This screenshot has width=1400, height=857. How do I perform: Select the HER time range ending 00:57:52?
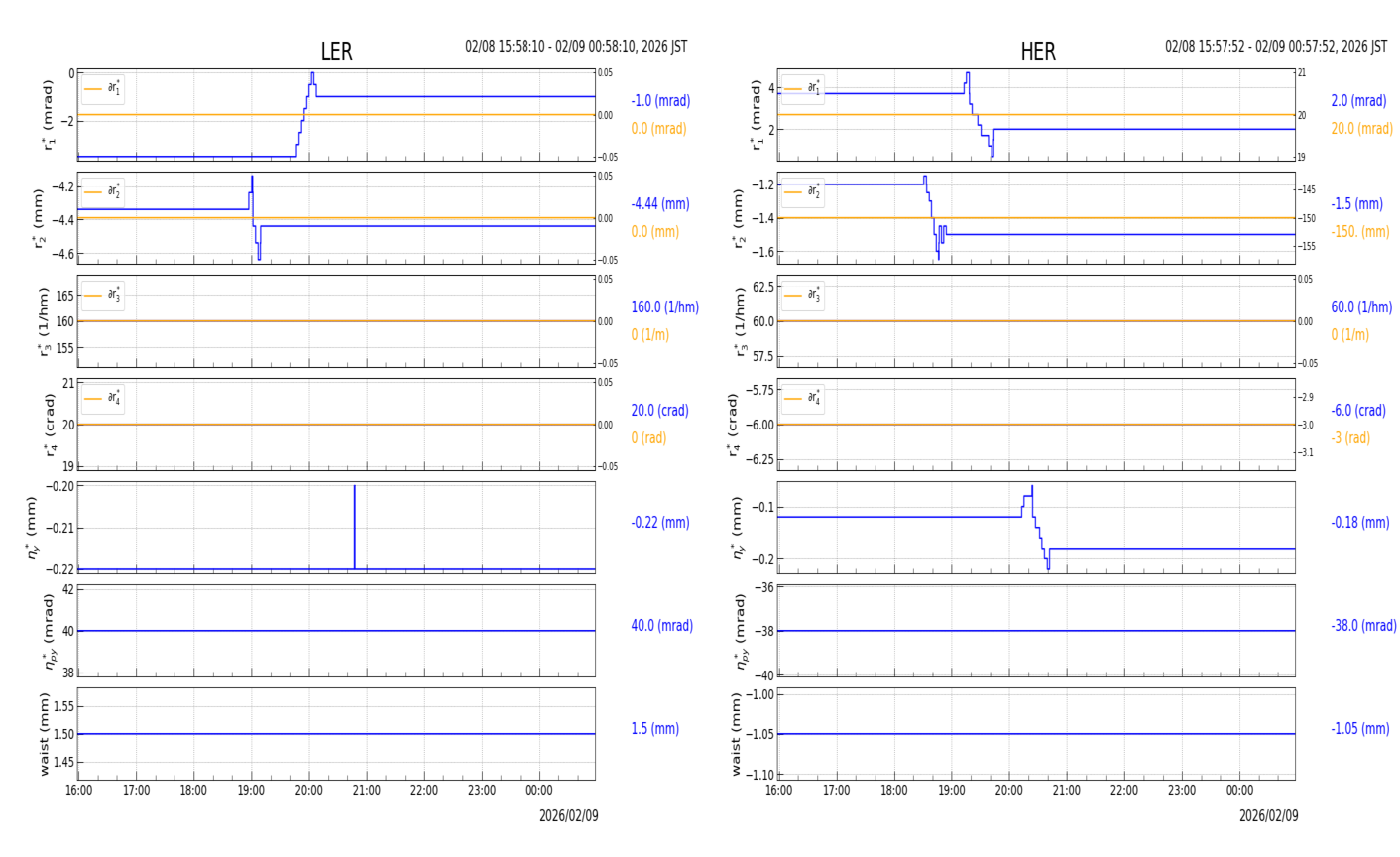1276,47
